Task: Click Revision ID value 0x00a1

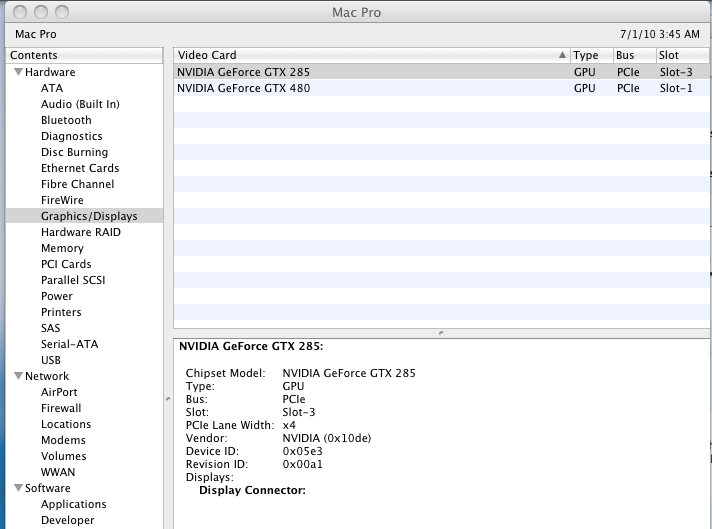Action: click(x=302, y=464)
